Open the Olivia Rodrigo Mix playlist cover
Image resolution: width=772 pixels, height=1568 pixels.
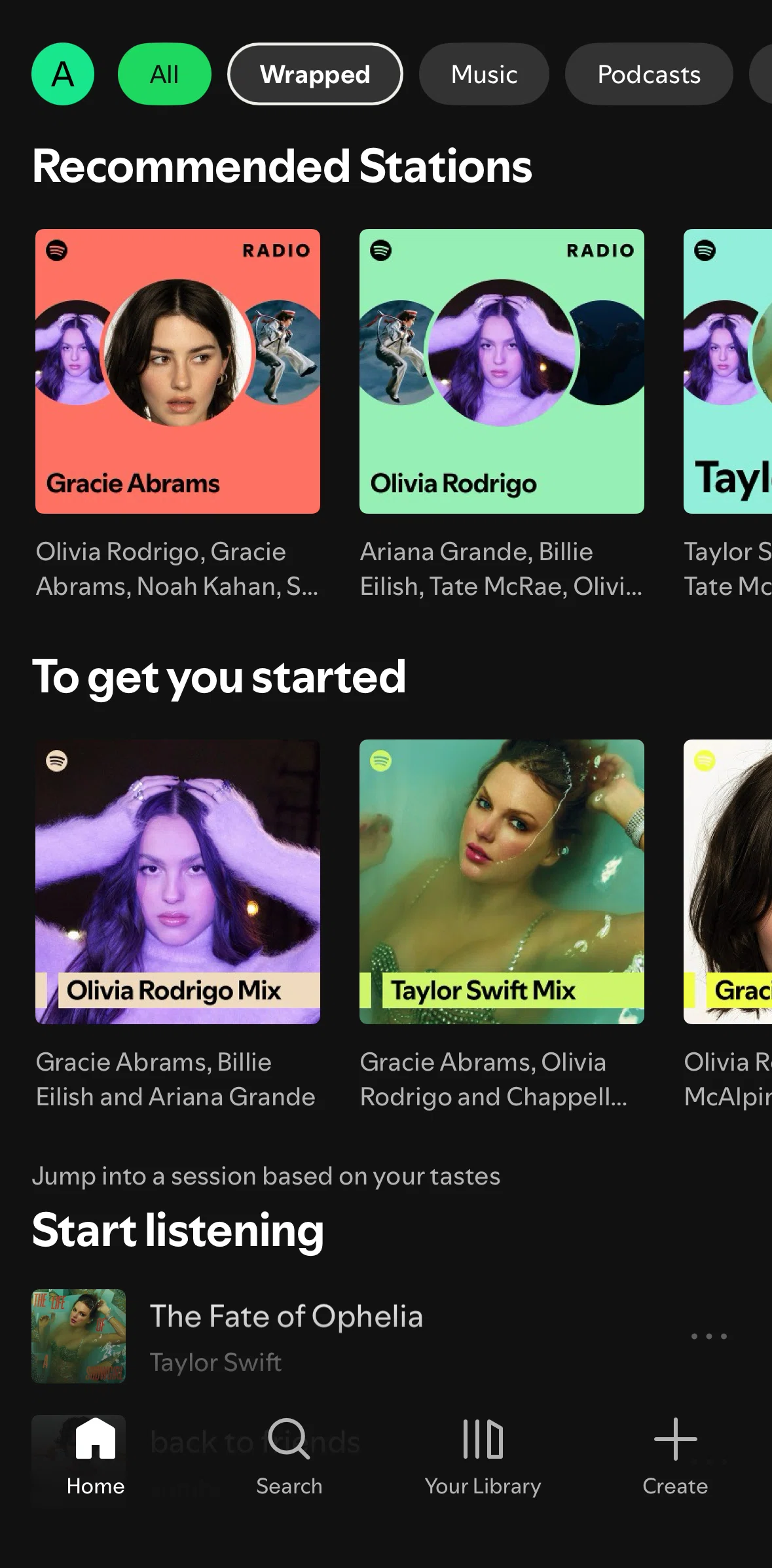tap(177, 882)
